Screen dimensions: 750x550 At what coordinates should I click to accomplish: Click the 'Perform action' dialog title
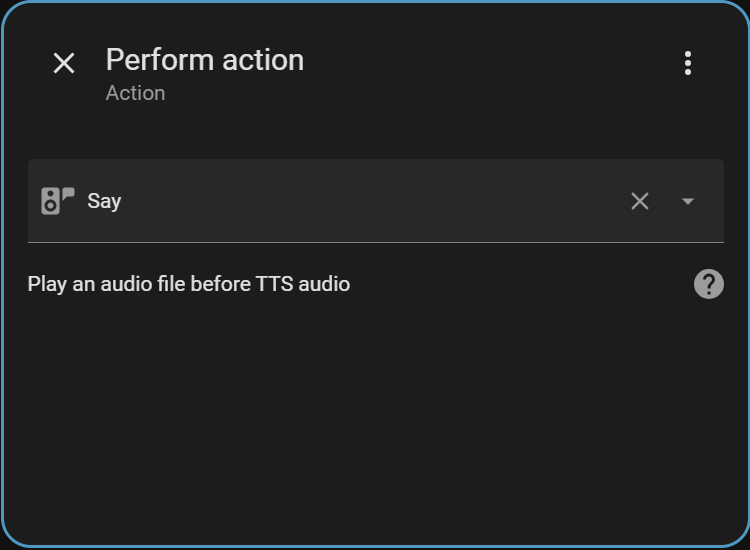tap(205, 60)
